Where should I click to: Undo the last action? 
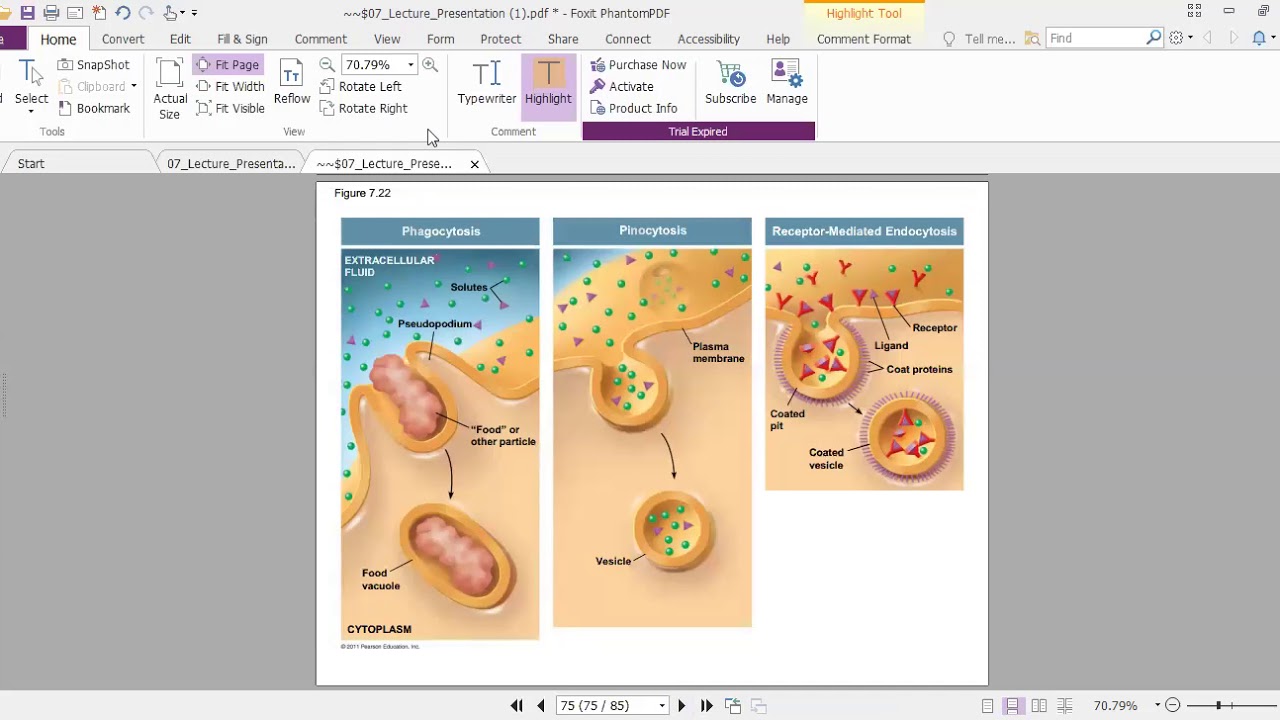pos(123,13)
